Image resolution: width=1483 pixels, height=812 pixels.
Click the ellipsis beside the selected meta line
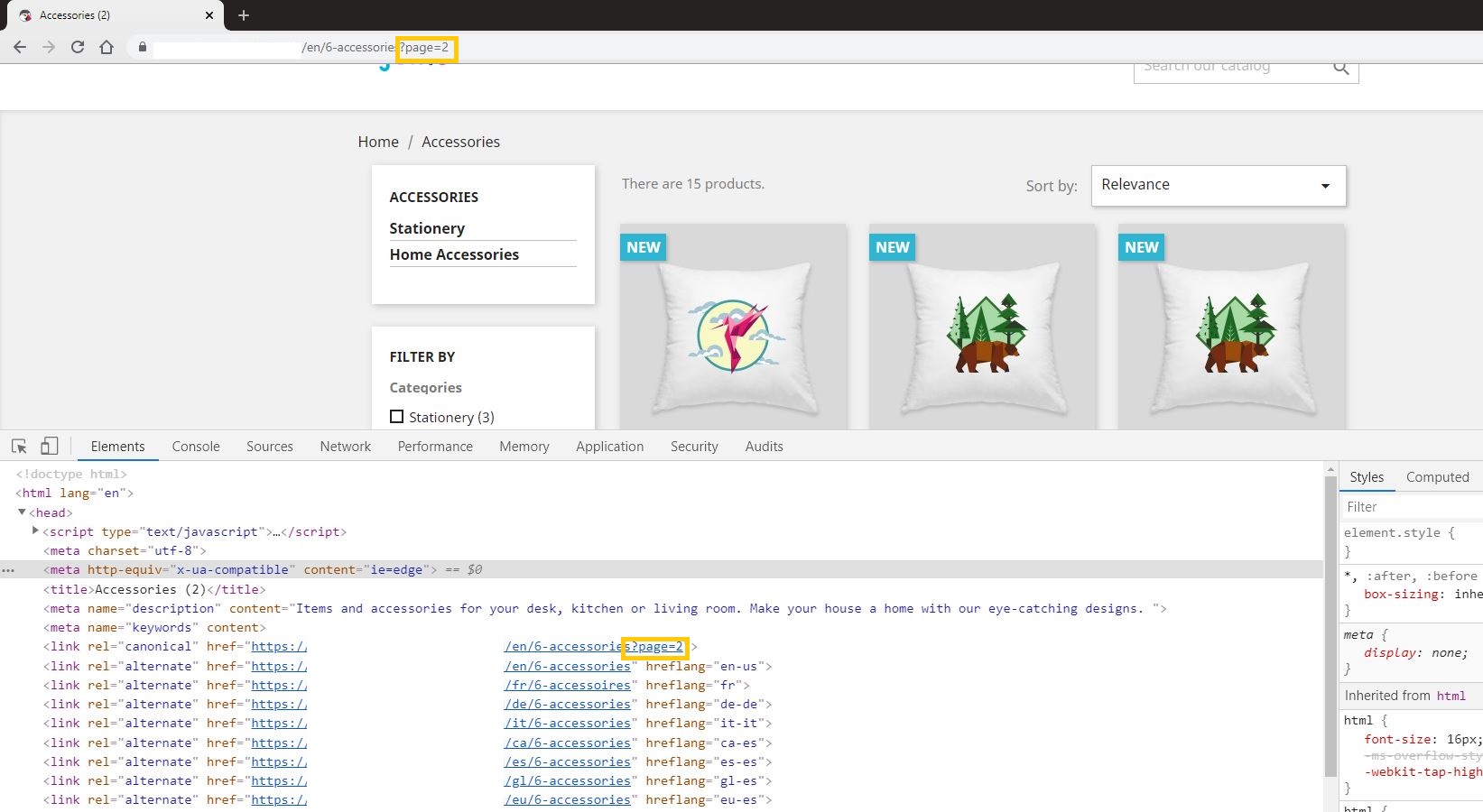coord(8,570)
